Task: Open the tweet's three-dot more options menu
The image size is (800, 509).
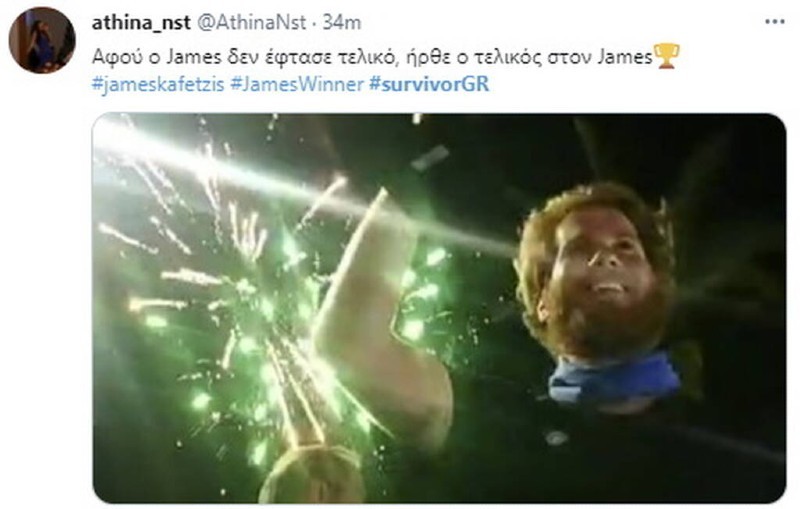Action: (x=774, y=22)
